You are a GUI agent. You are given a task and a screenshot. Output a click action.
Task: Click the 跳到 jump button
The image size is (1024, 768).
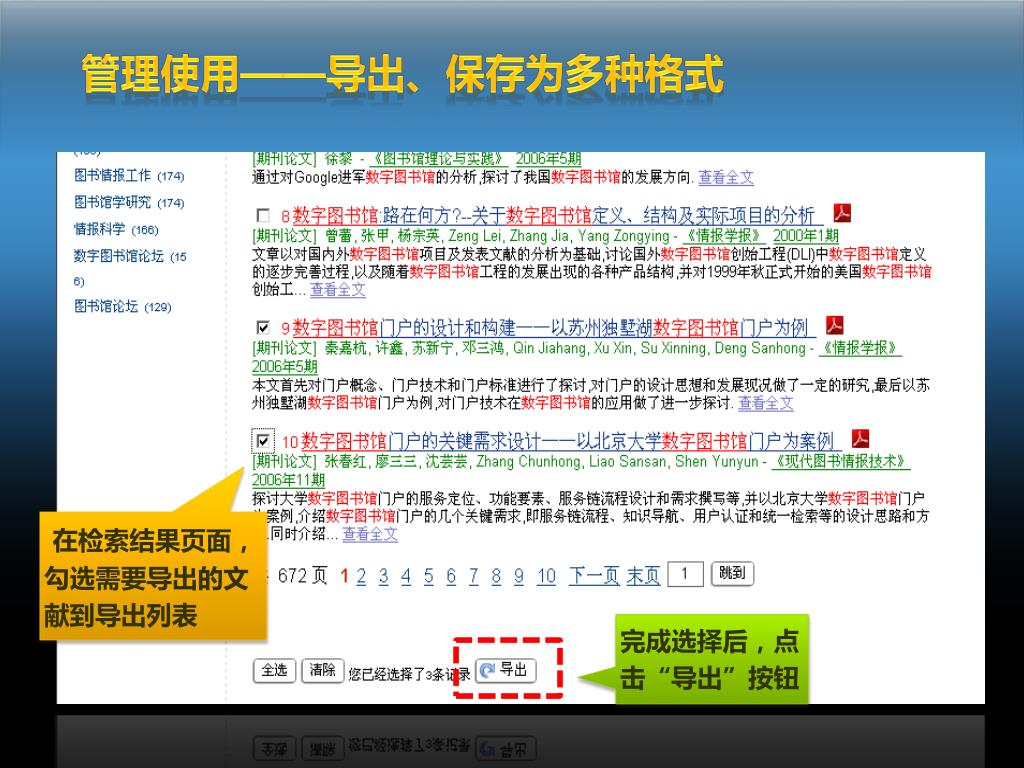click(732, 573)
